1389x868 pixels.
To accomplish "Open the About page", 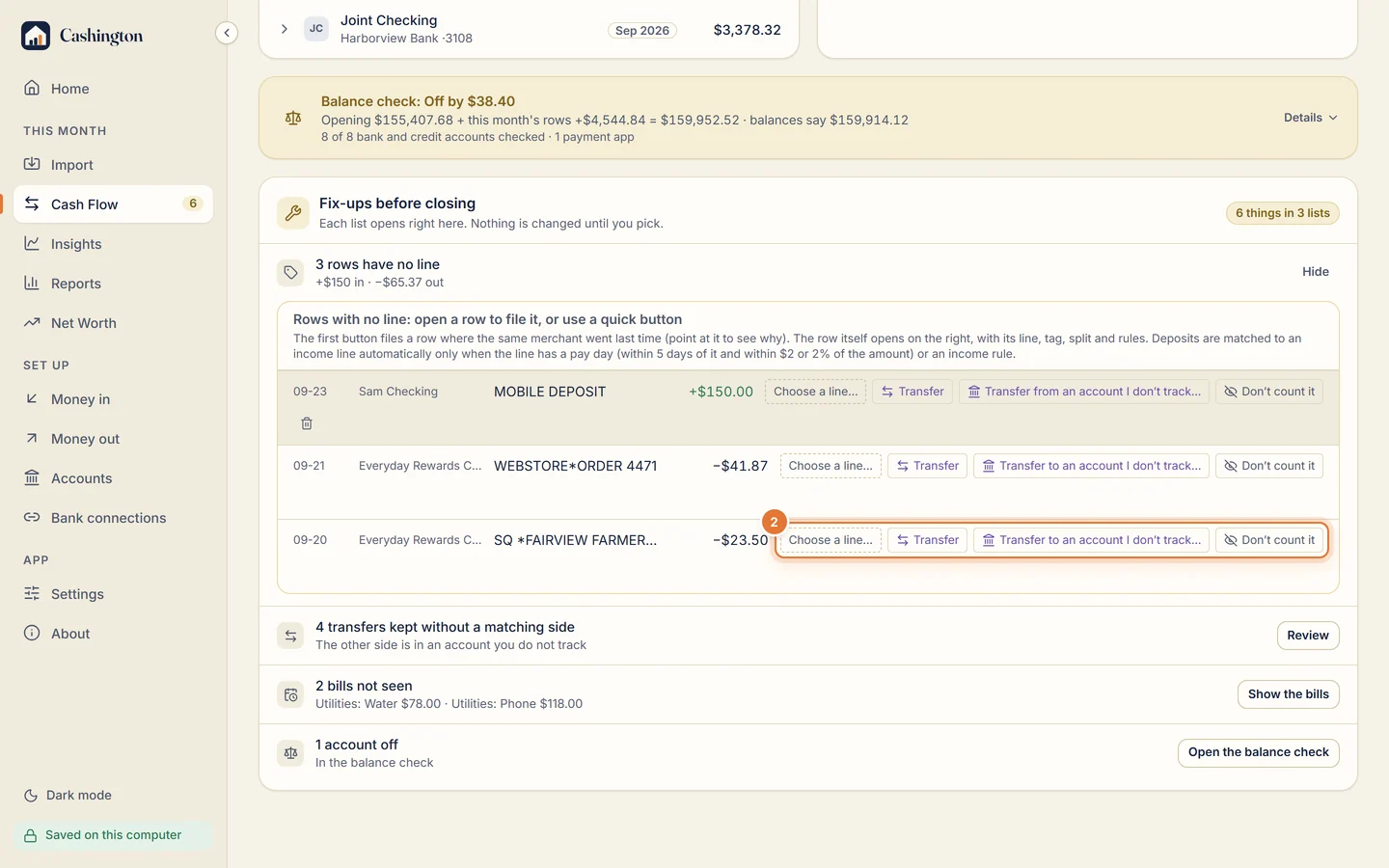I will (114, 634).
